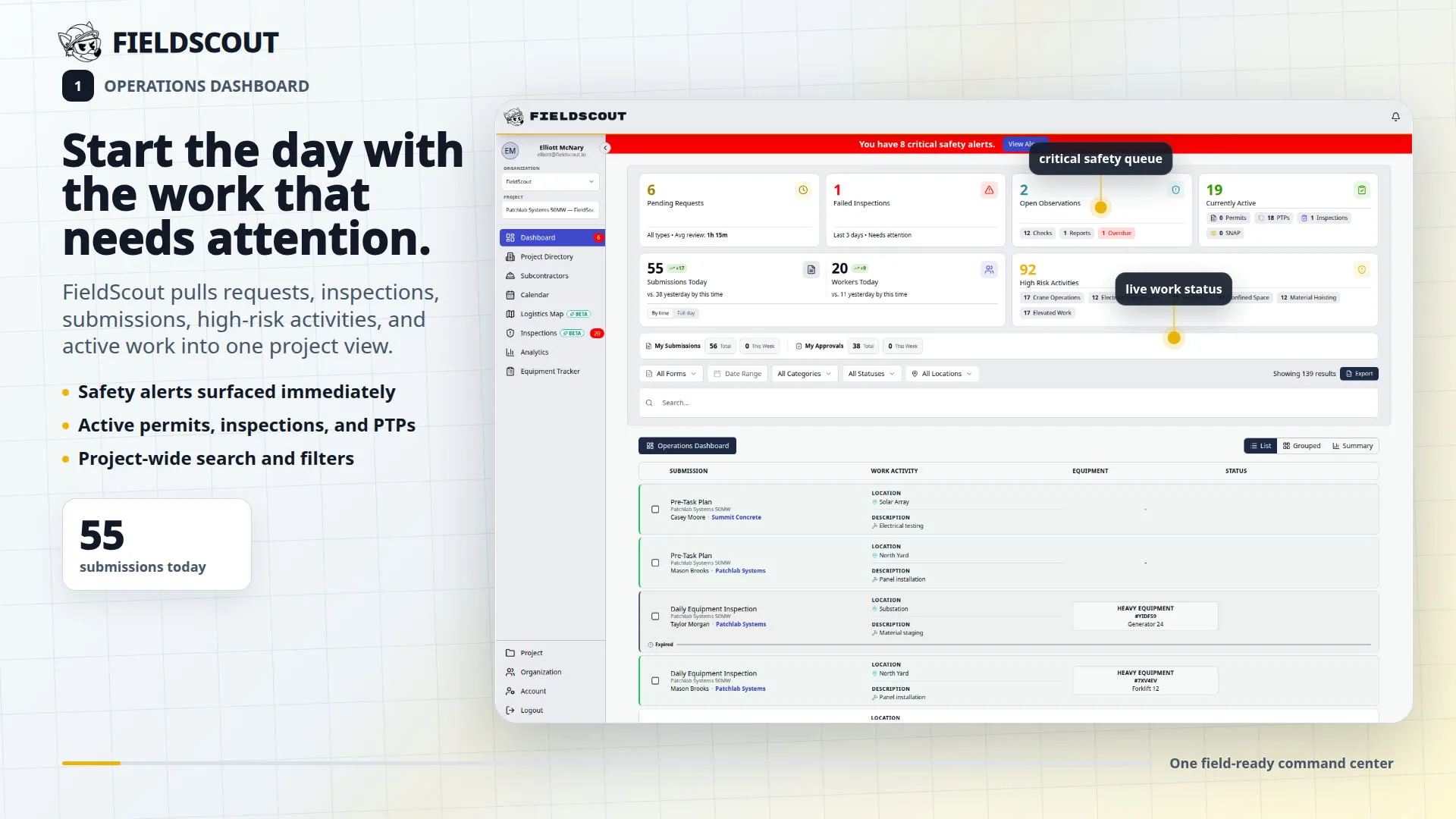Click the Operations Dashboard button
Image resolution: width=1456 pixels, height=819 pixels.
pos(687,446)
